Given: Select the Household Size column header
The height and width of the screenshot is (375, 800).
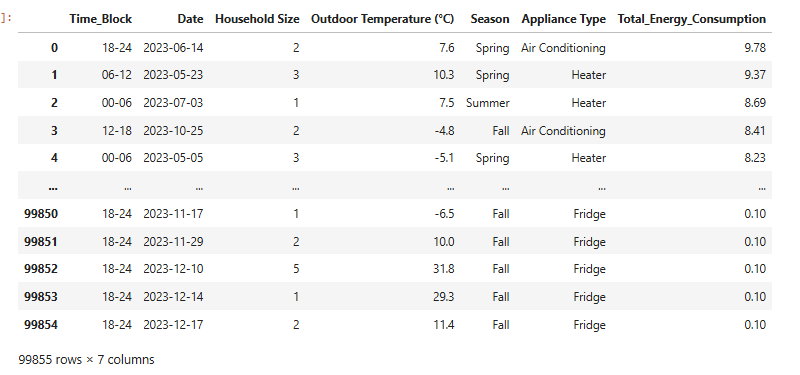Looking at the screenshot, I should pyautogui.click(x=257, y=19).
